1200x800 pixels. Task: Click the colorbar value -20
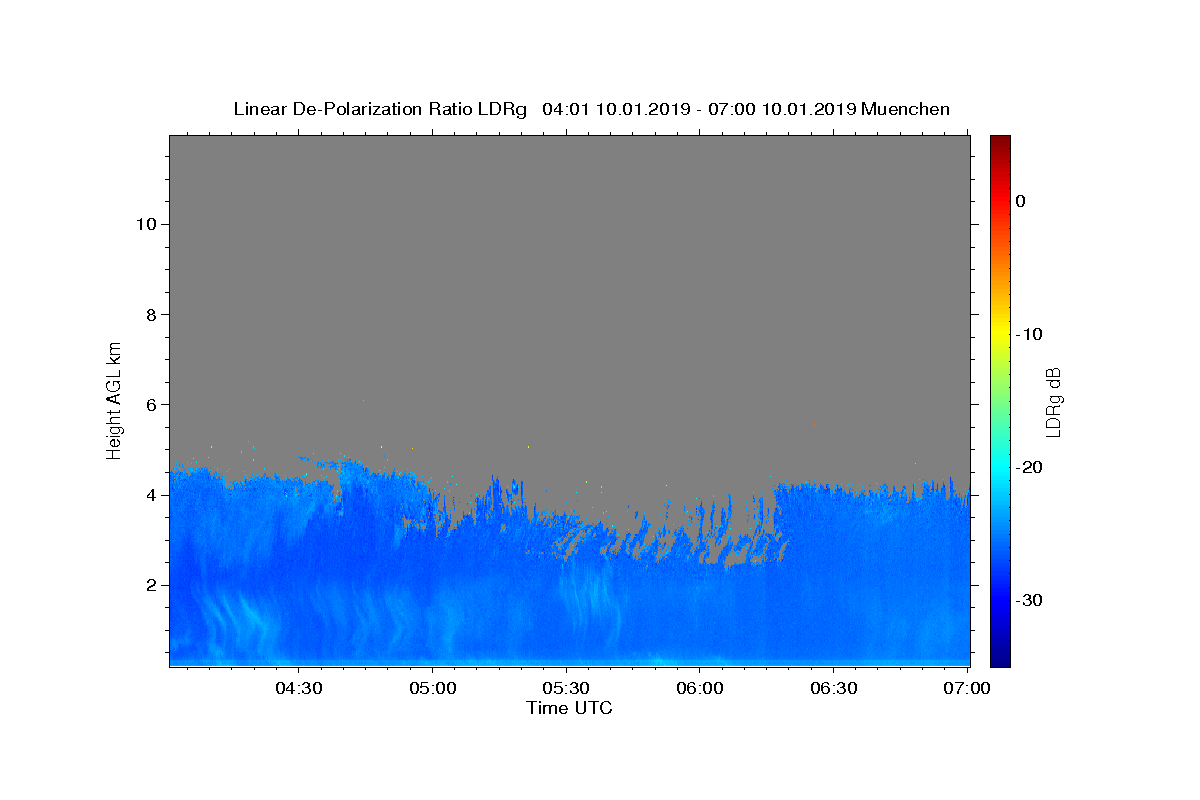coord(1029,467)
